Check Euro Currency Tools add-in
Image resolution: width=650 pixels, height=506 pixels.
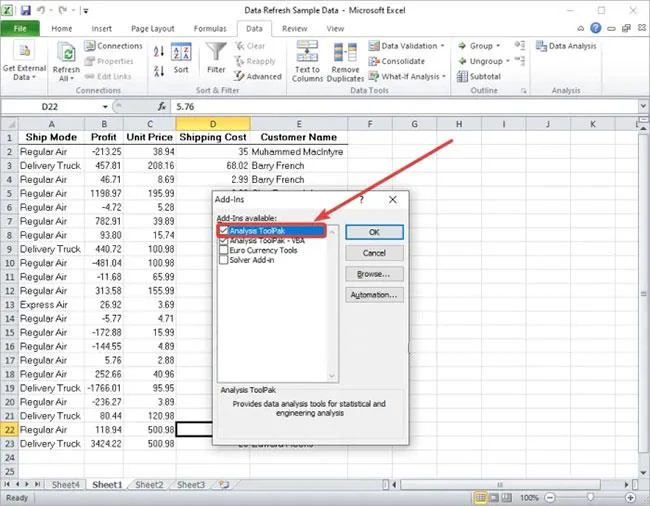(224, 250)
